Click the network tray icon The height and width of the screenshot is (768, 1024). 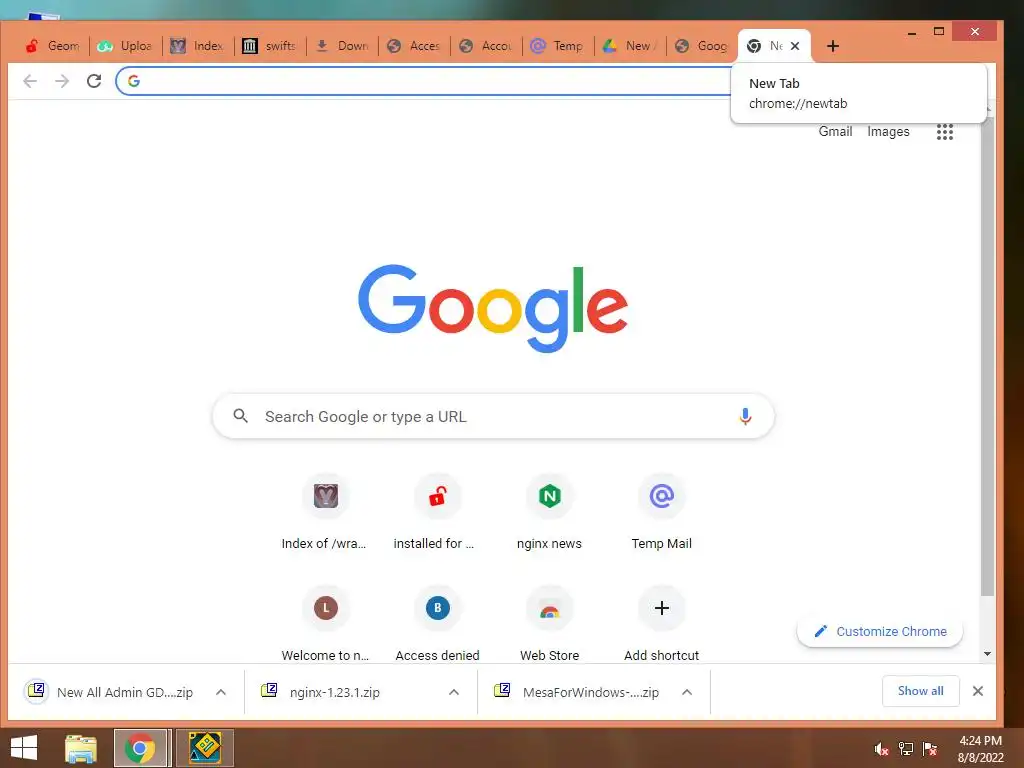[x=906, y=749]
